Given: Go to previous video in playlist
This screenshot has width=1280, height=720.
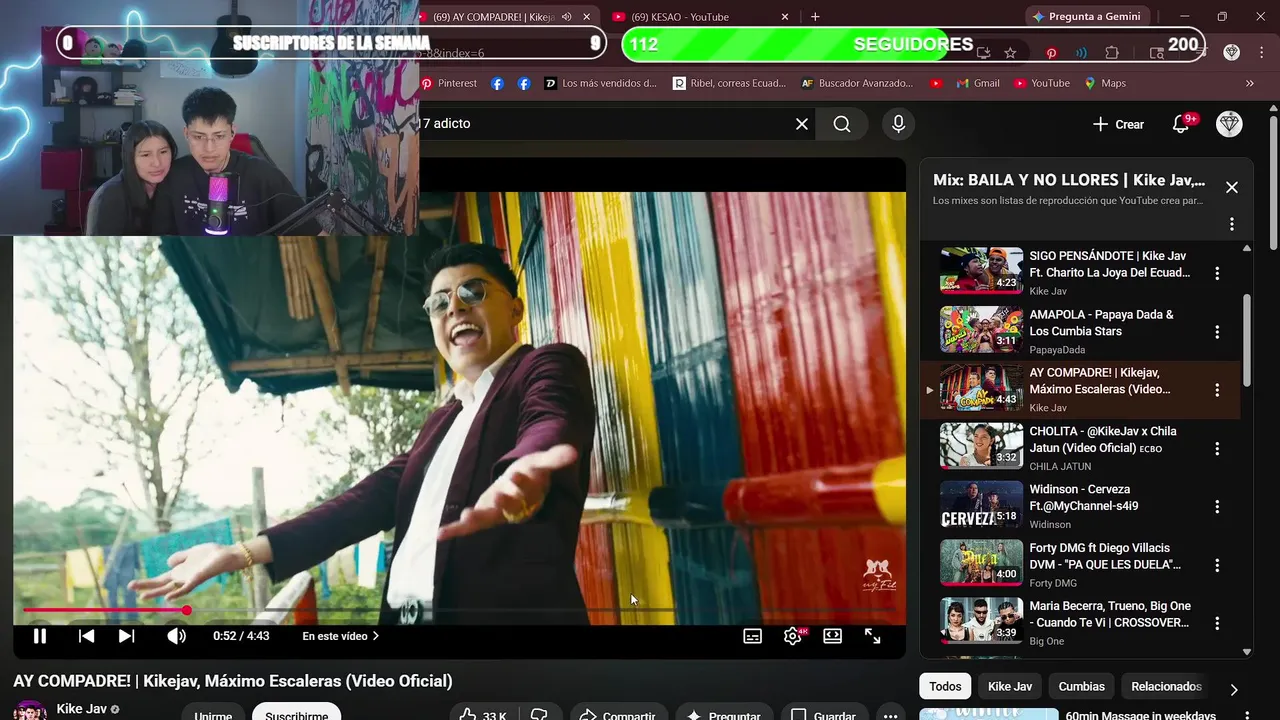Looking at the screenshot, I should 87,636.
